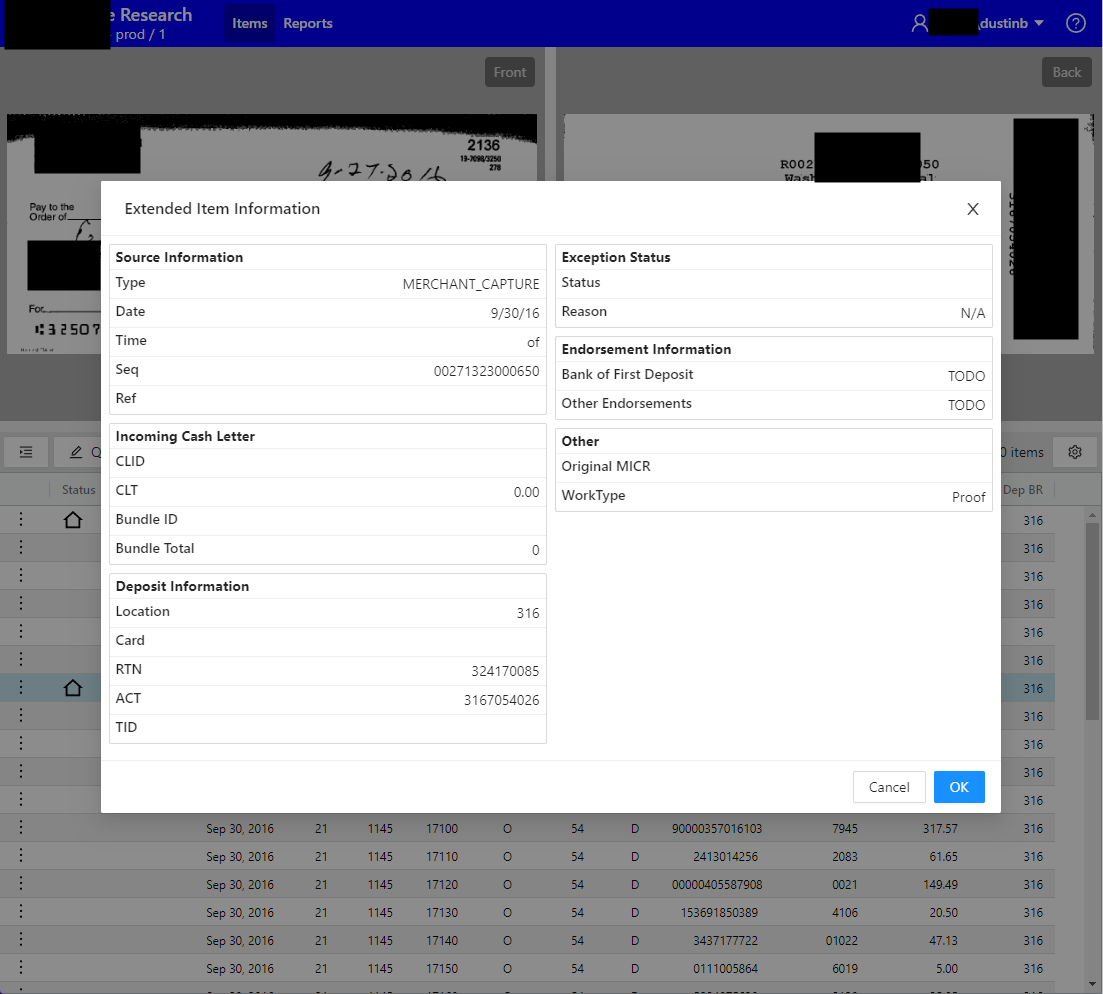Click the OK button in the dialog
Screen dimensions: 1103x994
coord(958,787)
